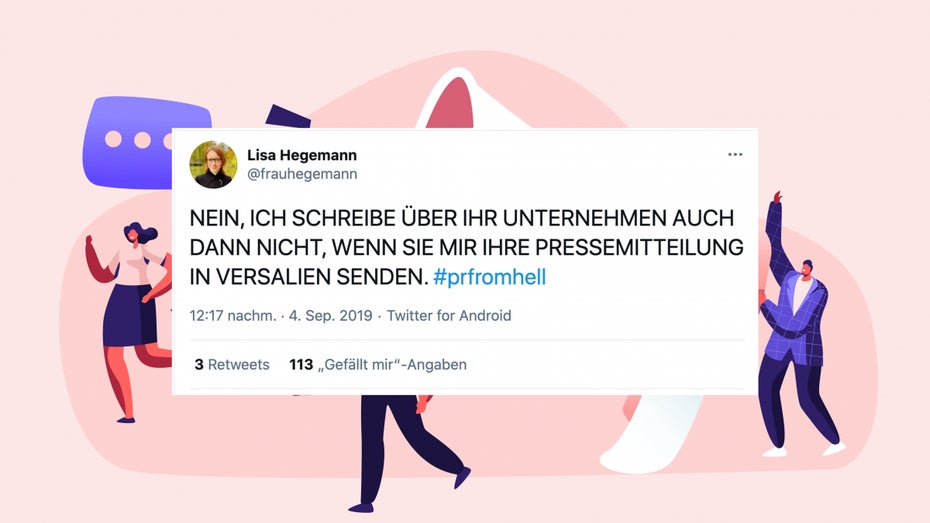The image size is (930, 523).
Task: Open the three-dot more options menu
Action: 735,154
